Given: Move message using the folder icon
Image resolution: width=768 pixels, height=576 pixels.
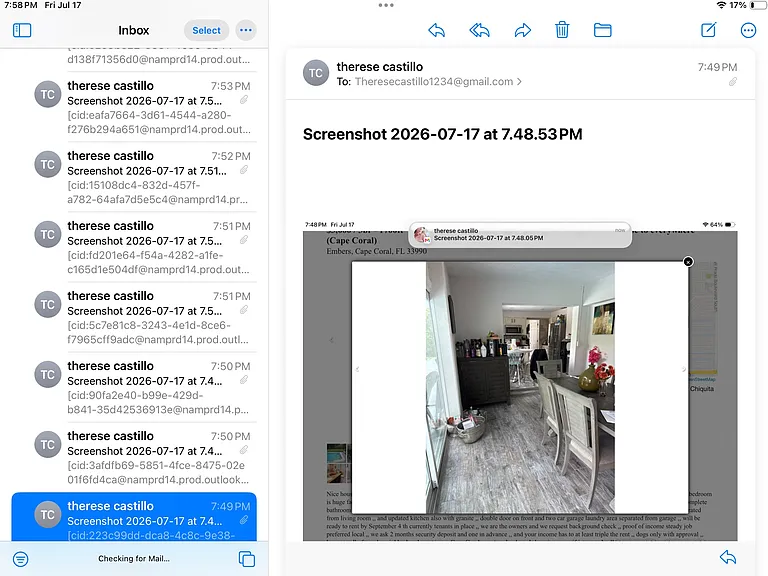Looking at the screenshot, I should pyautogui.click(x=602, y=30).
